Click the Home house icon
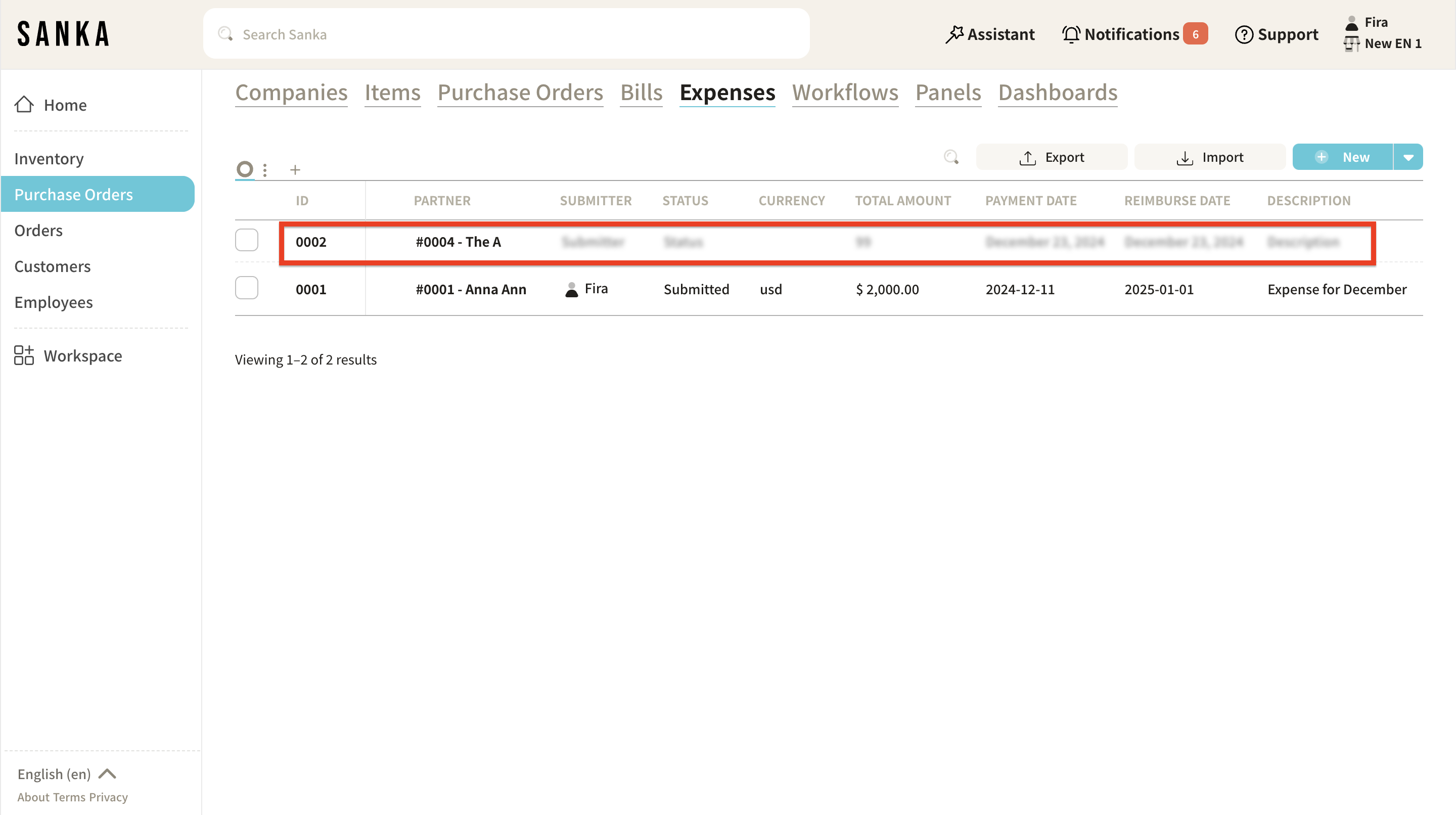 point(24,105)
